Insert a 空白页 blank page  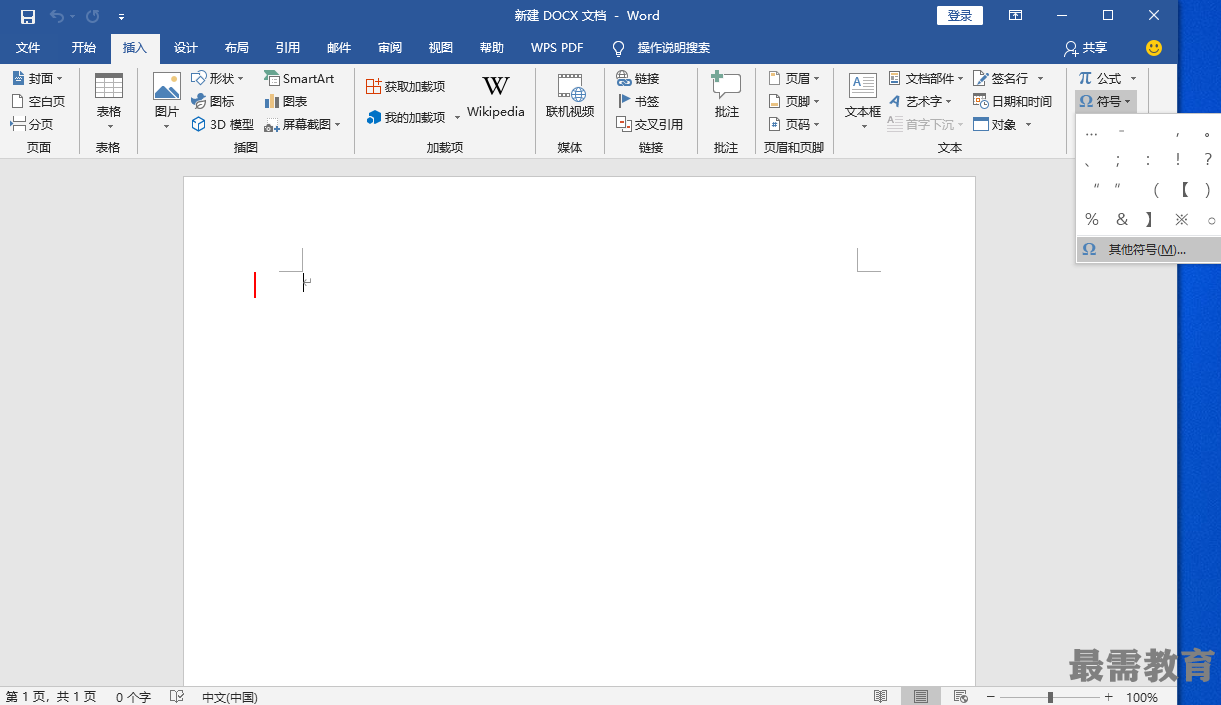coord(38,101)
